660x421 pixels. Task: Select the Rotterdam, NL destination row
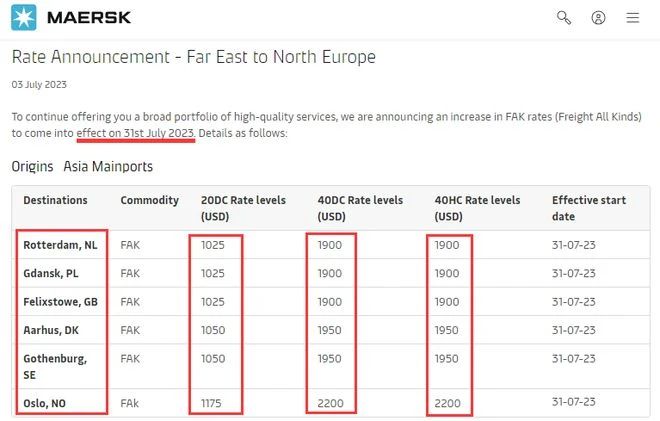(x=330, y=245)
